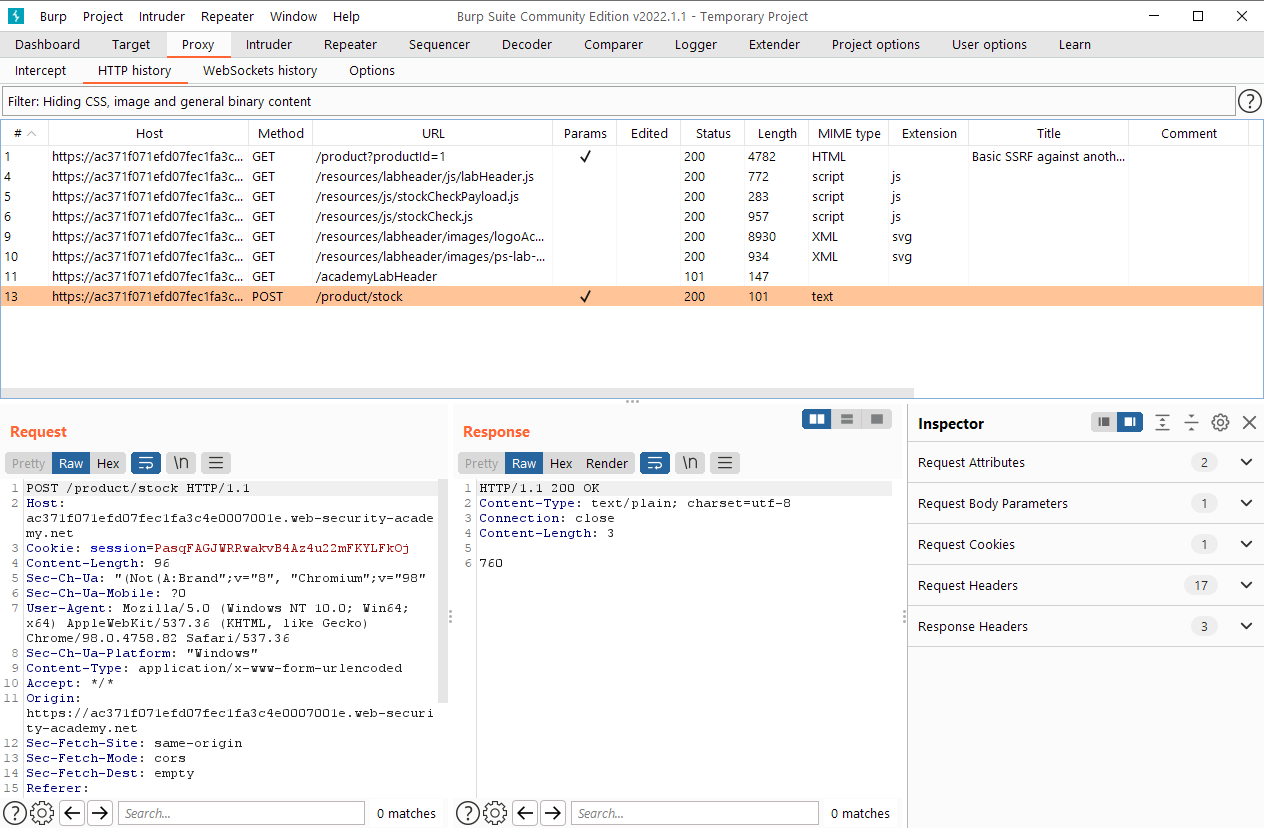Open the Request editor hamburger menu
Image resolution: width=1264 pixels, height=828 pixels.
coord(216,462)
